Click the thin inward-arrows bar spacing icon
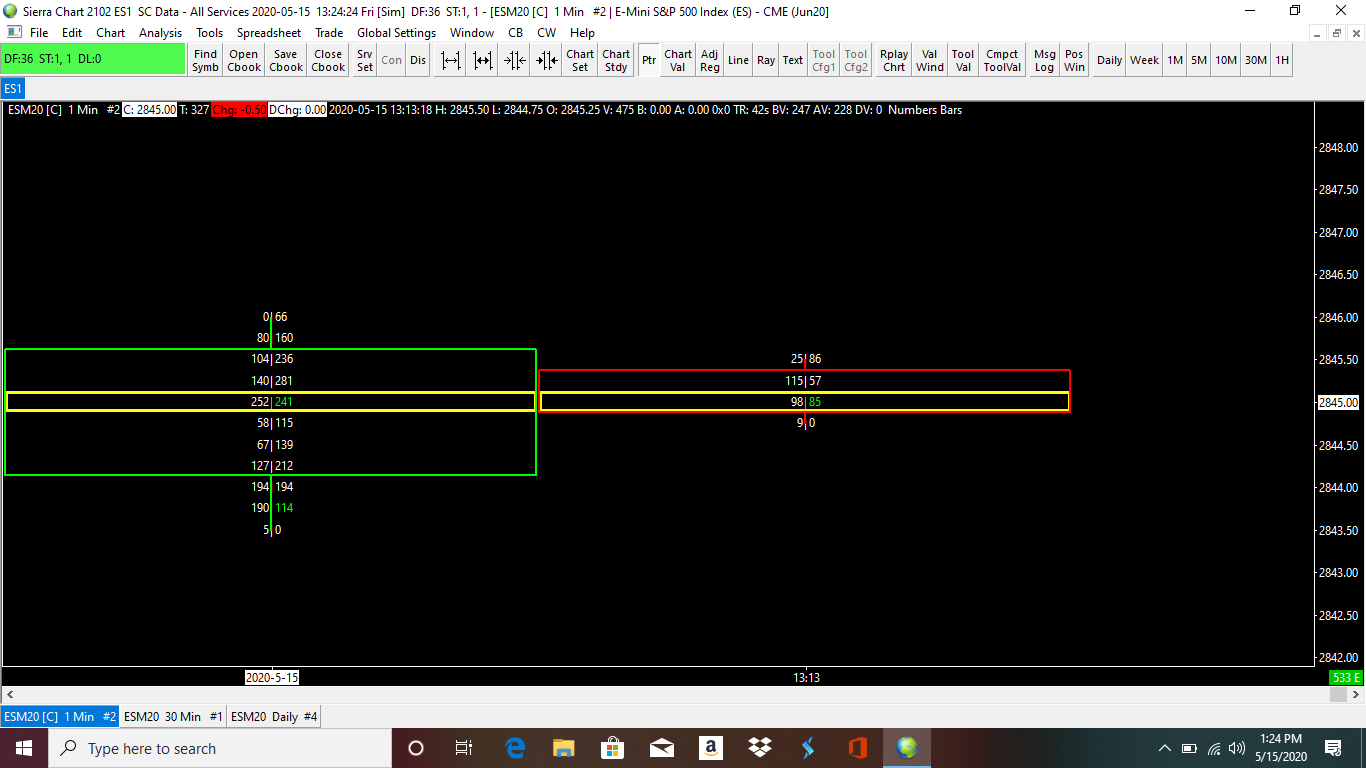This screenshot has width=1366, height=768. tap(515, 60)
